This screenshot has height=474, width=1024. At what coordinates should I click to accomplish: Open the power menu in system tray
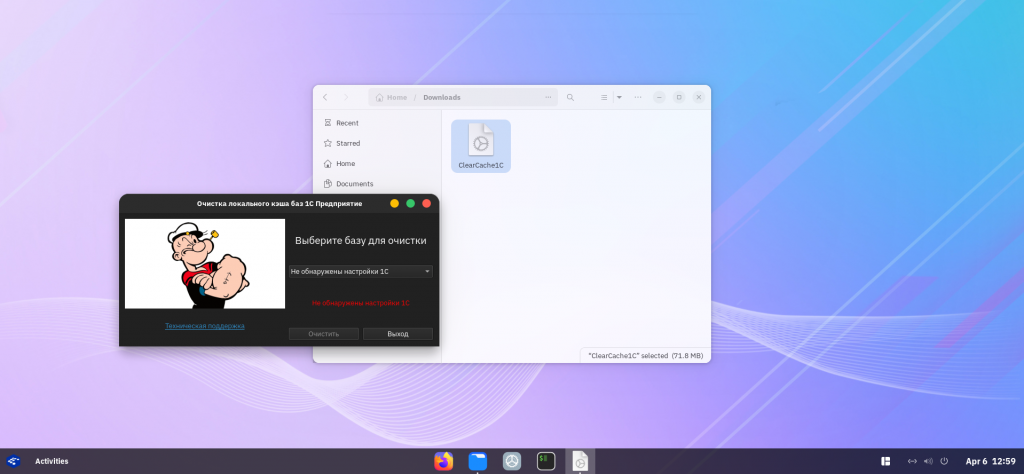pyautogui.click(x=944, y=461)
